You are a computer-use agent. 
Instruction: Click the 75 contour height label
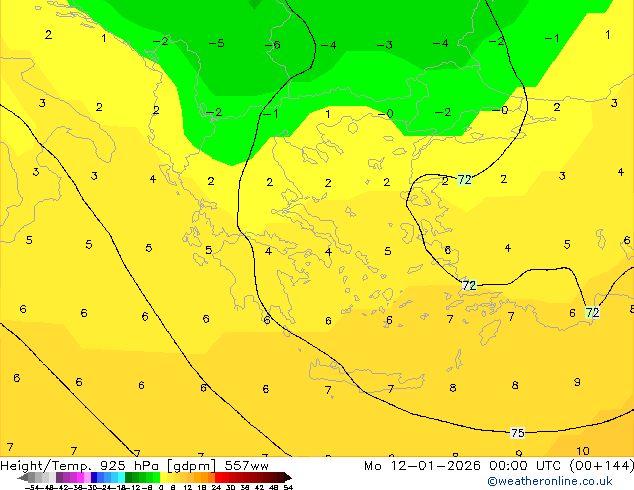[x=518, y=433]
